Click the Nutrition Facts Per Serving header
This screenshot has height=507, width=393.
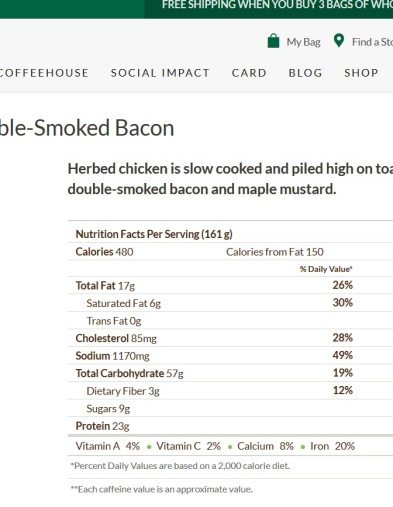point(154,234)
